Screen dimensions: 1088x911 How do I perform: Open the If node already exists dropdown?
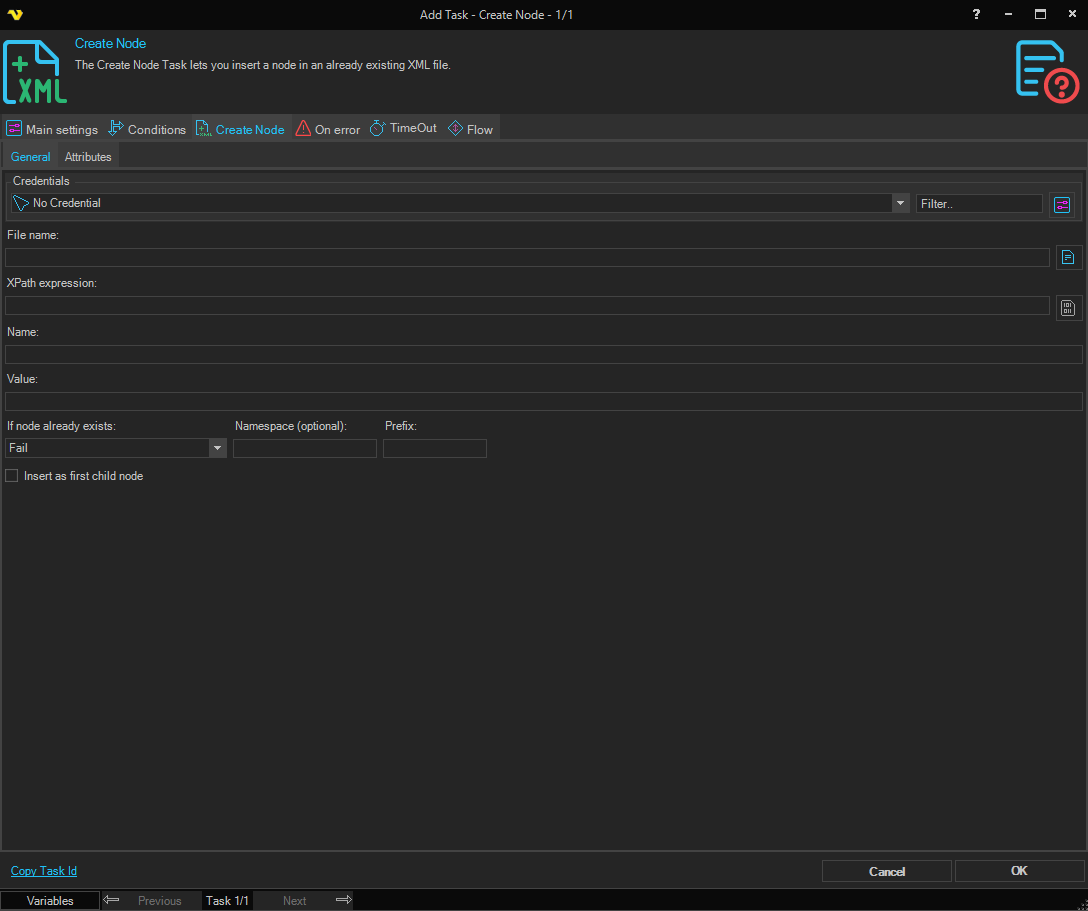pos(217,448)
